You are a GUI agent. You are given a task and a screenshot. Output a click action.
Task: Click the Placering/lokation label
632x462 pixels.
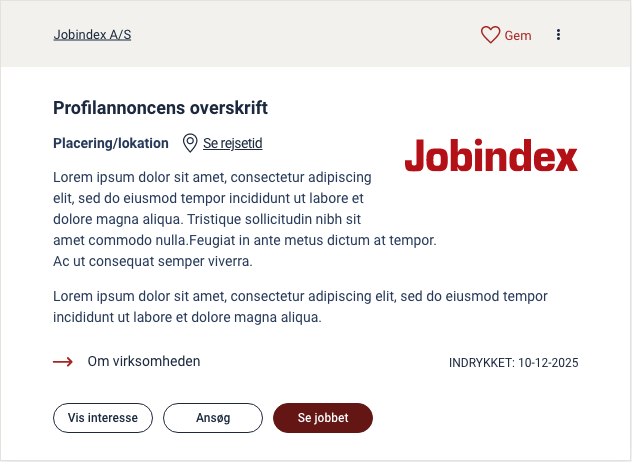point(110,144)
